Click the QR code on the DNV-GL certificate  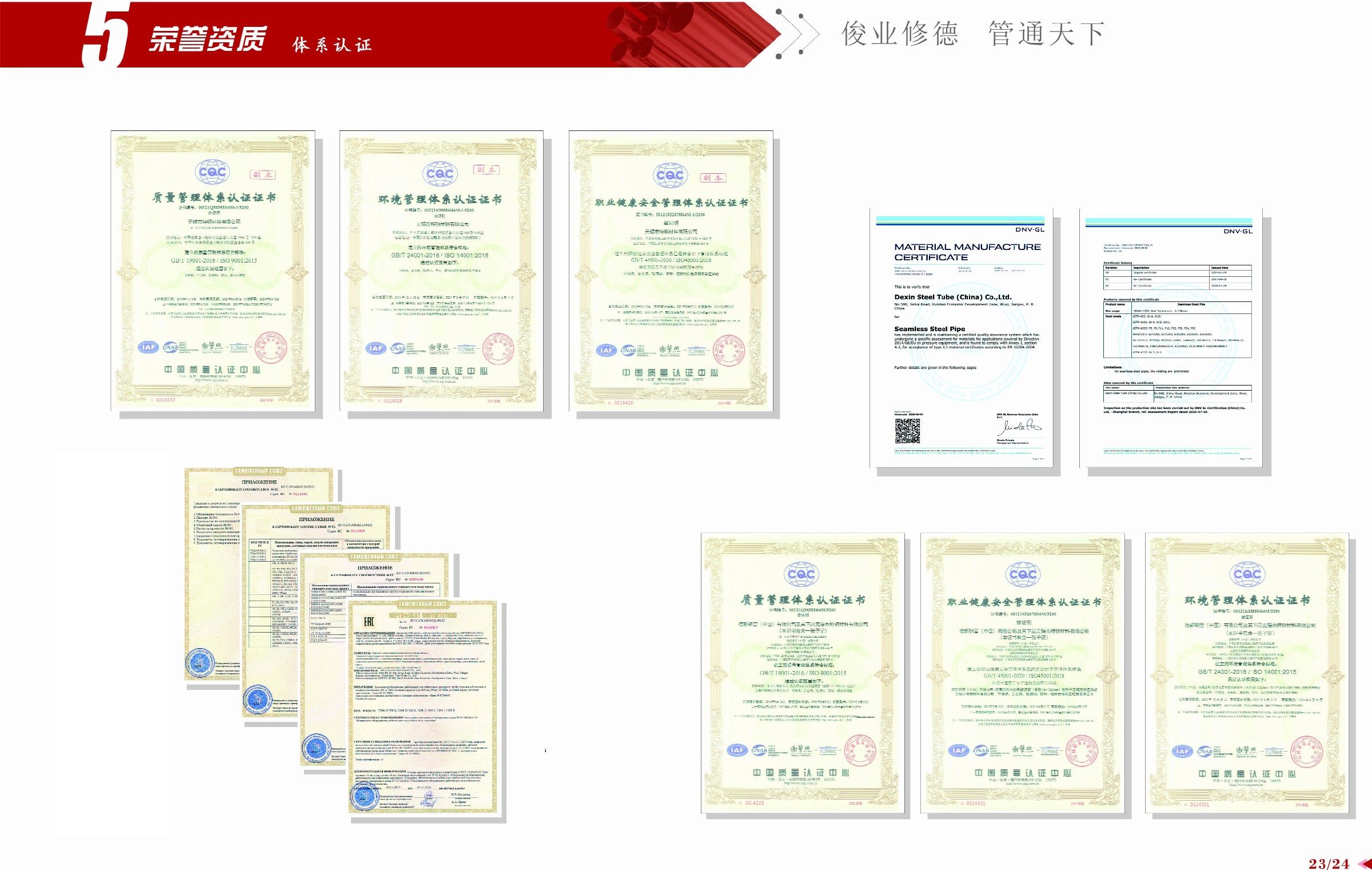tap(907, 431)
